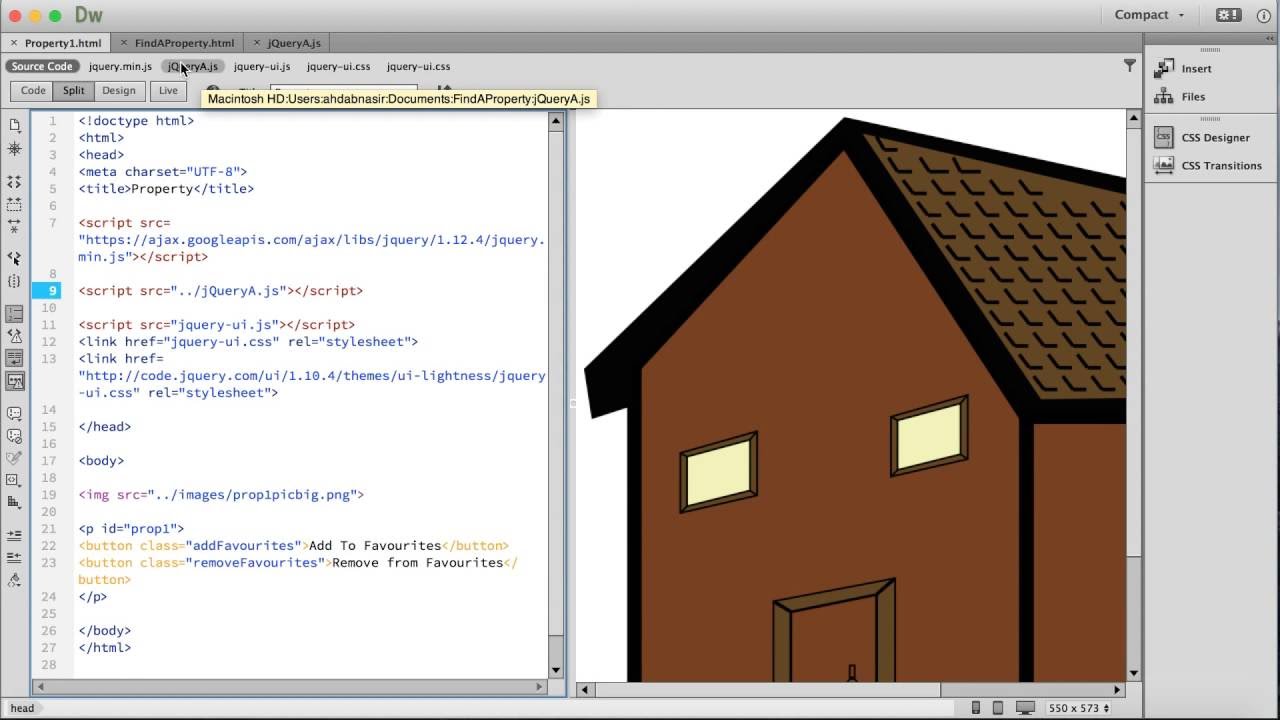
Task: Click the code line "<p id="prop1">"
Action: [131, 529]
